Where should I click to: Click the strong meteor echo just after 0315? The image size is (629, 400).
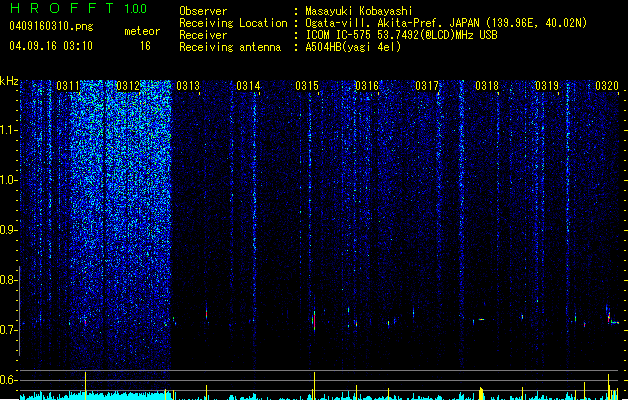pos(314,321)
